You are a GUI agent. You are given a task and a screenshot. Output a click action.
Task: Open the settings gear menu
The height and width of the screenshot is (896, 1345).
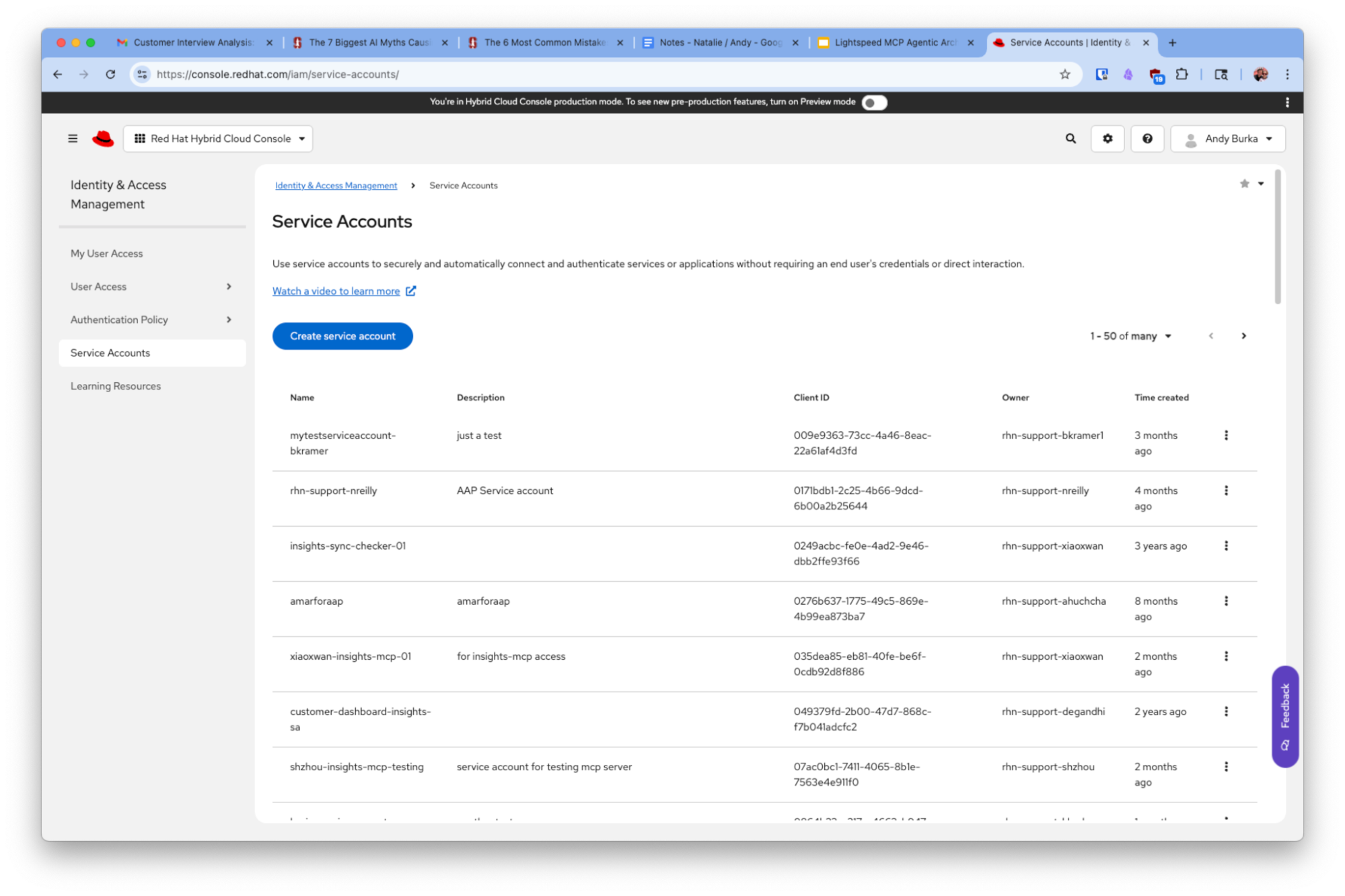(x=1107, y=139)
